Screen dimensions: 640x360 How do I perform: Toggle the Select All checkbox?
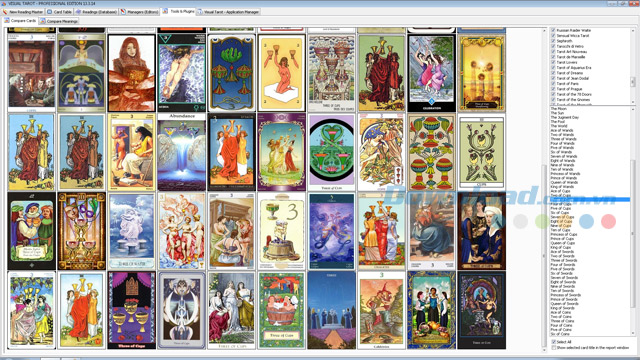point(554,342)
